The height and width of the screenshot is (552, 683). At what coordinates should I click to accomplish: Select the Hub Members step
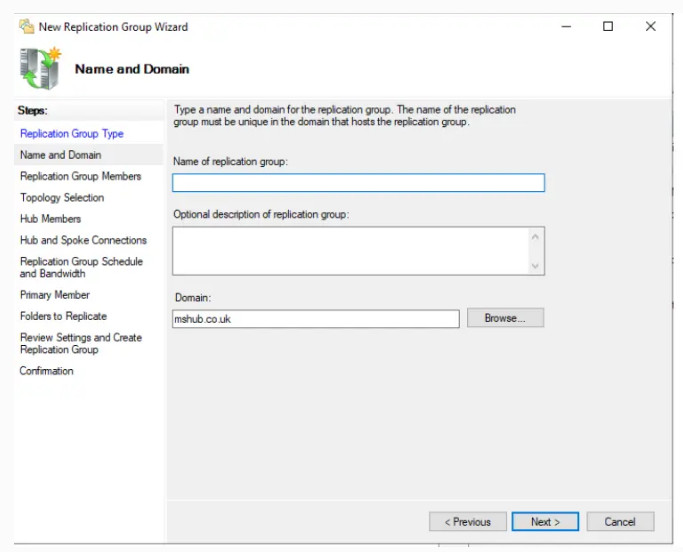coord(51,219)
